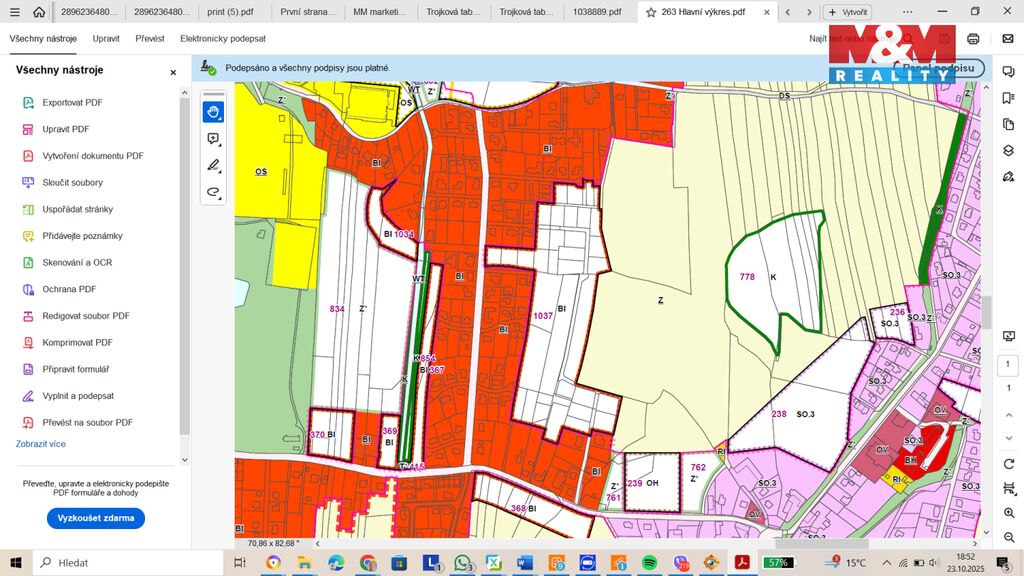Click the document's vertical scrollbar thumb
Viewport: 1024px width, 576px height.
(x=986, y=312)
